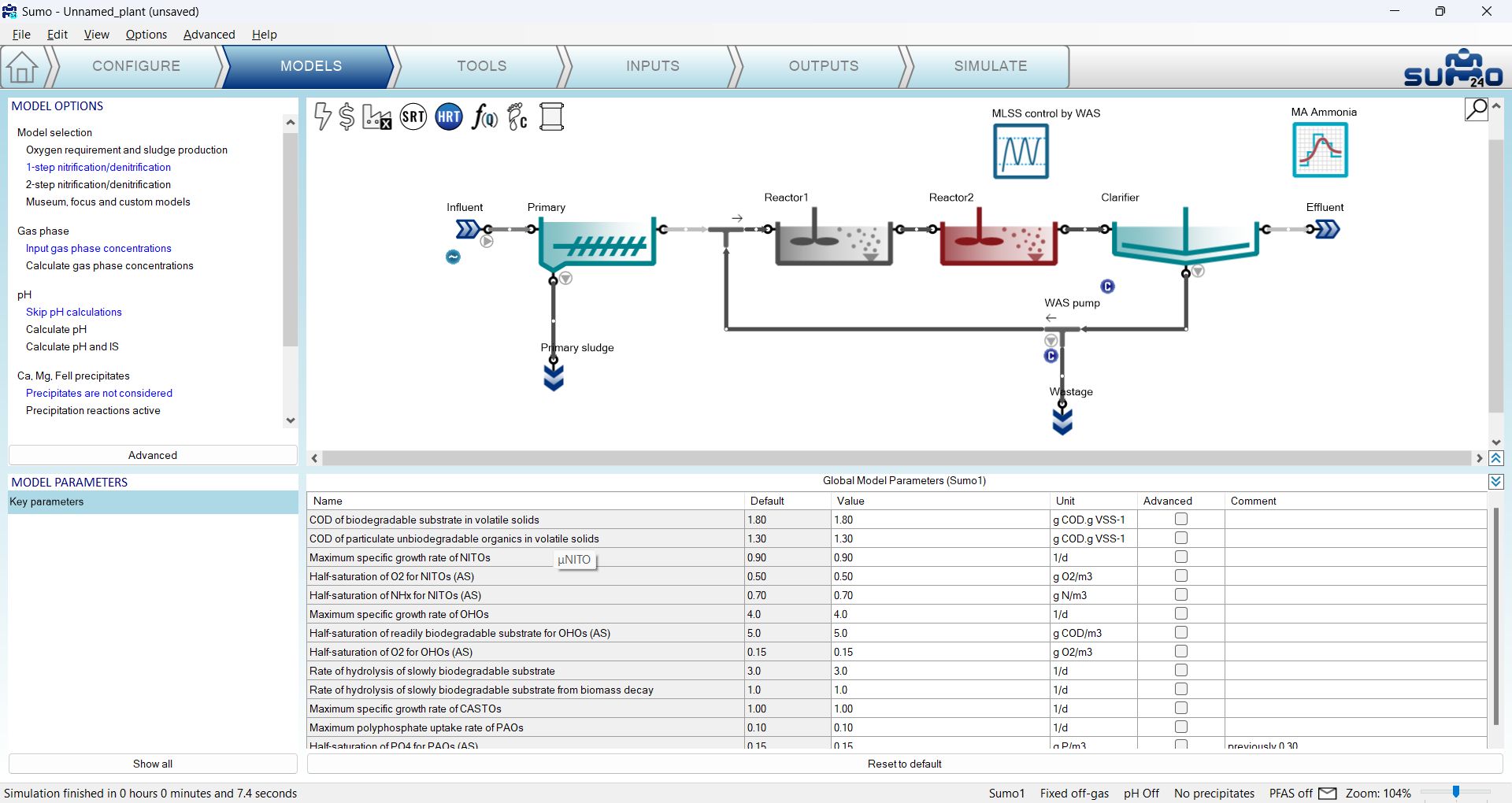The height and width of the screenshot is (803, 1512).
Task: Click the Home icon in the workflow bar
Action: [x=22, y=67]
